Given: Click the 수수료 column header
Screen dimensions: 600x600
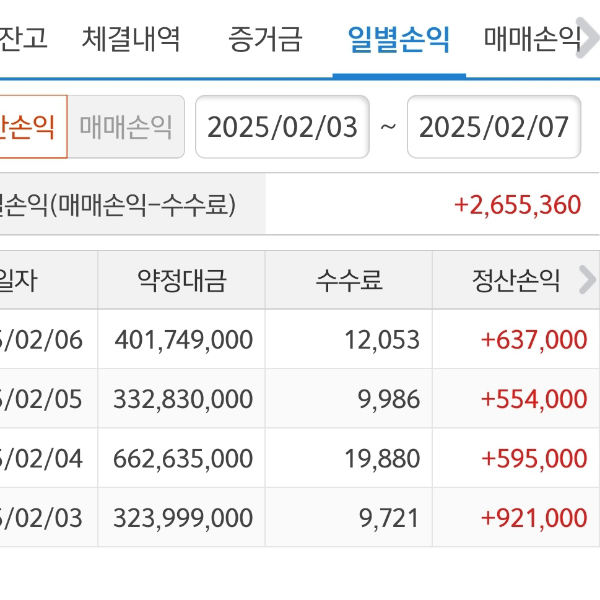Looking at the screenshot, I should [348, 281].
